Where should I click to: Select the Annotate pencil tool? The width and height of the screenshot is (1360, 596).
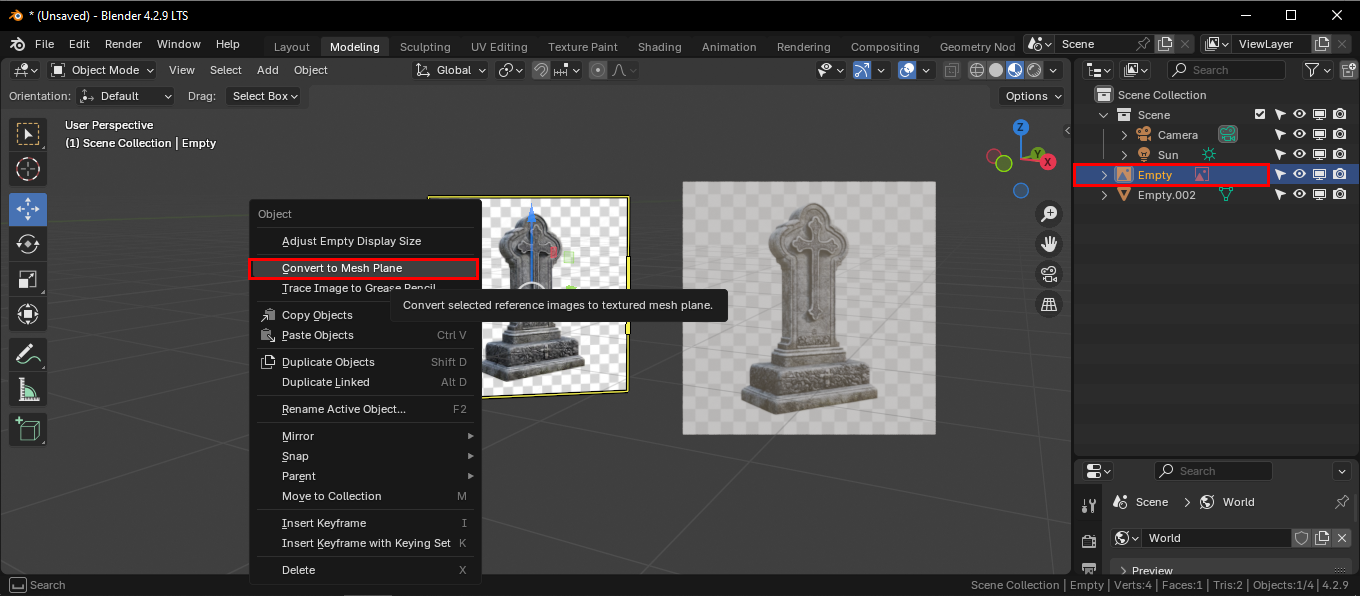pyautogui.click(x=28, y=354)
